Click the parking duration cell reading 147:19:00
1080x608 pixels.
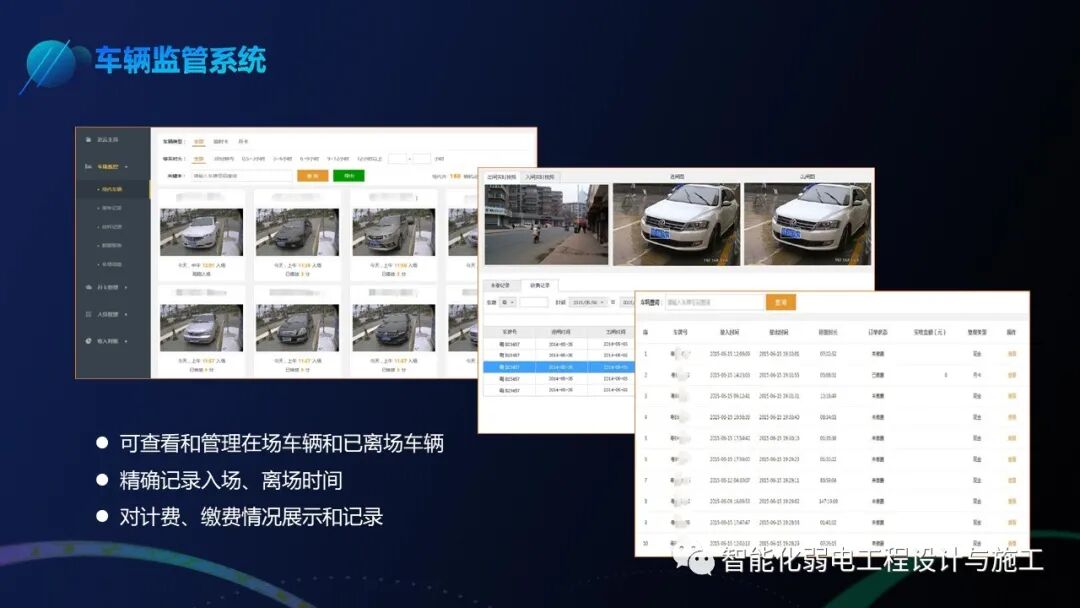pyautogui.click(x=828, y=501)
